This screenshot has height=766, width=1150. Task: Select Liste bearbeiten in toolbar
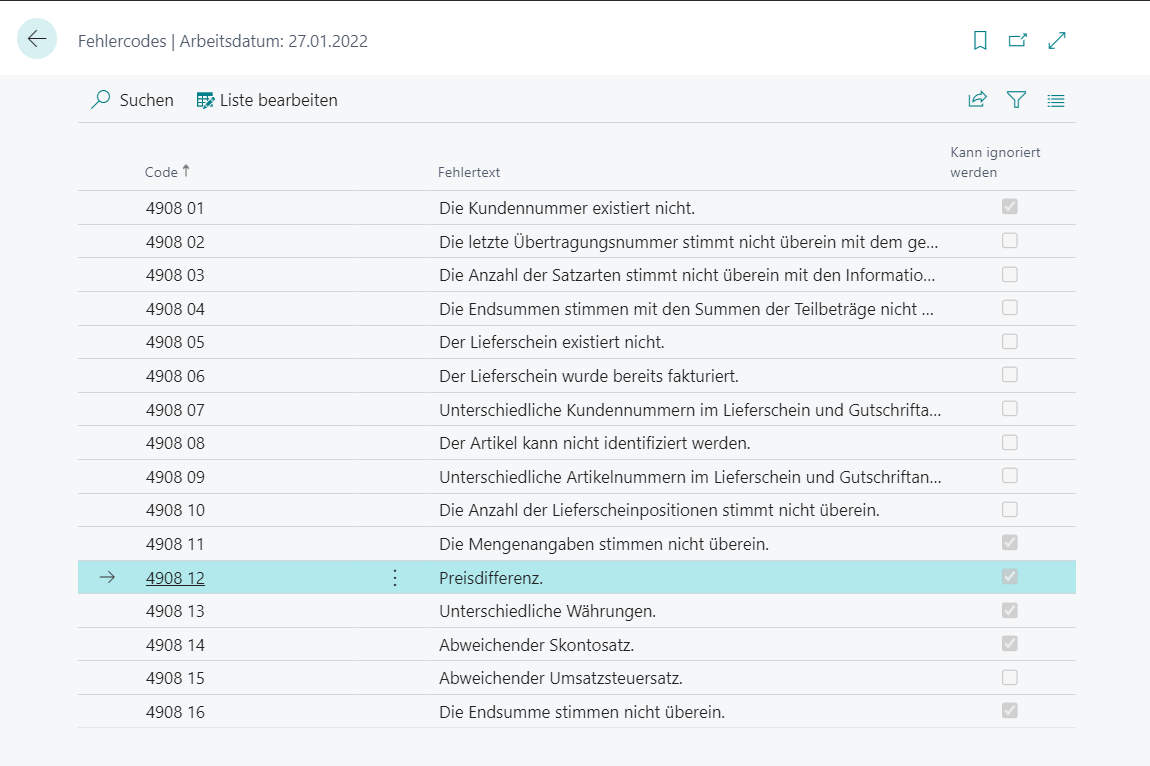[267, 100]
